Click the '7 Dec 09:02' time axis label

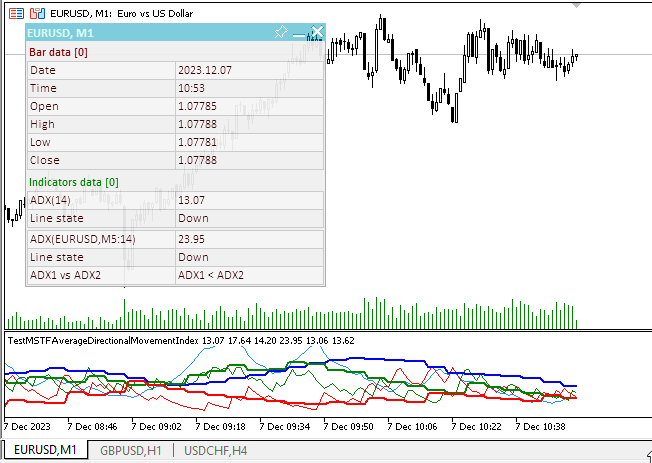click(x=157, y=426)
